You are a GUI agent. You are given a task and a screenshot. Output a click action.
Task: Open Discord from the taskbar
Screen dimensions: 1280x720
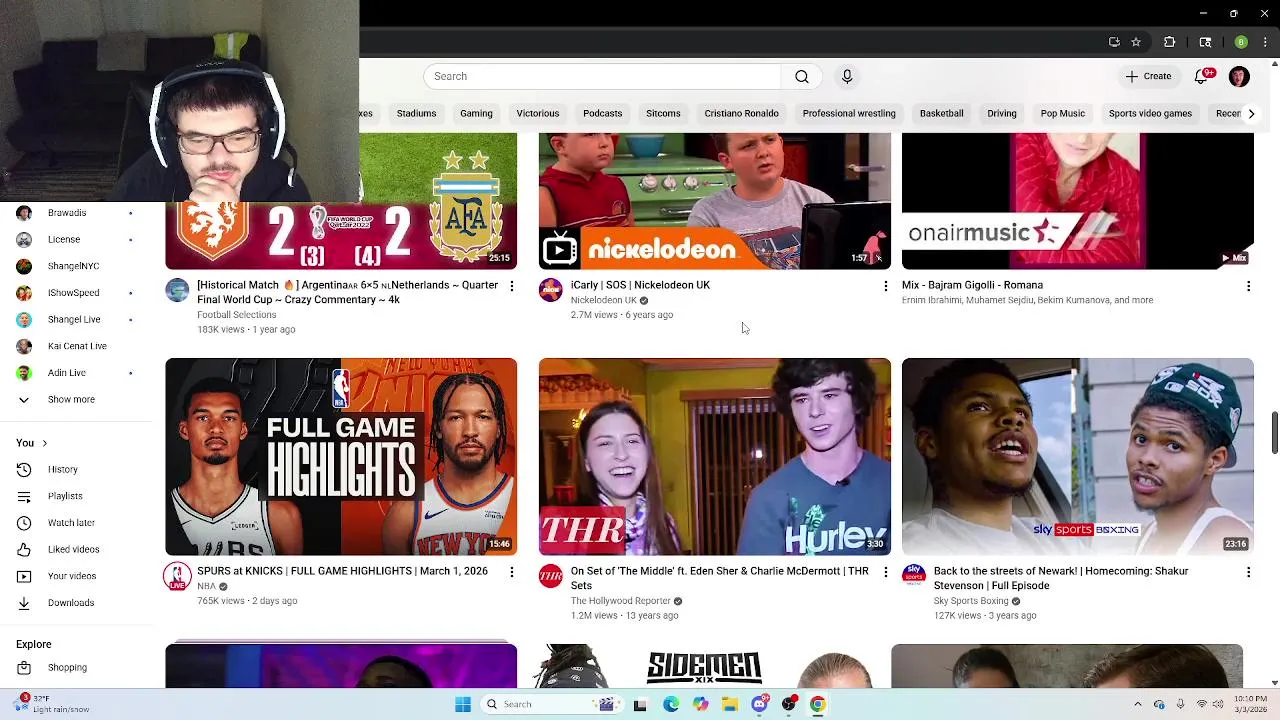coord(760,704)
